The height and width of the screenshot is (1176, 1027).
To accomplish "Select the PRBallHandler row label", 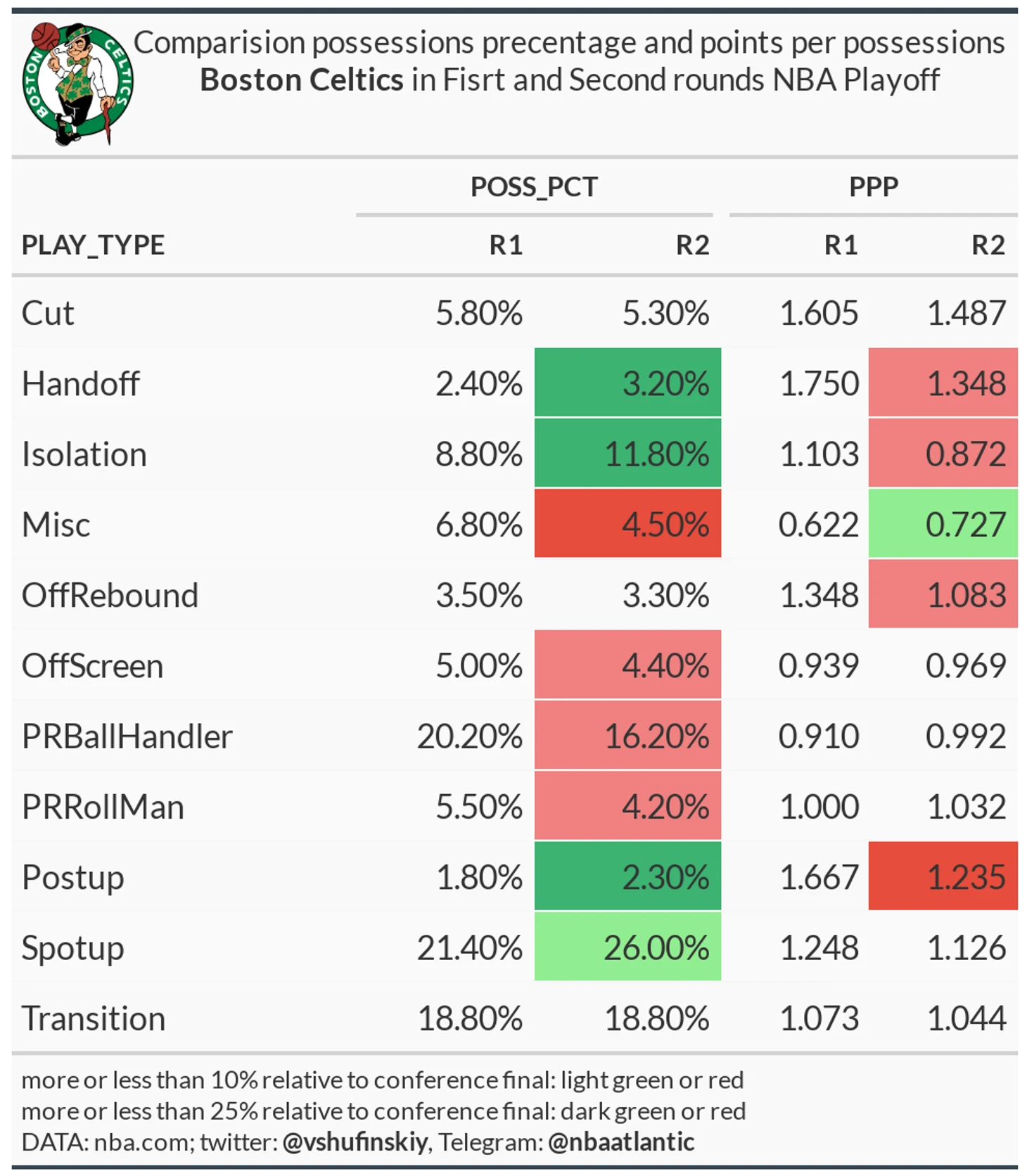I will (127, 736).
